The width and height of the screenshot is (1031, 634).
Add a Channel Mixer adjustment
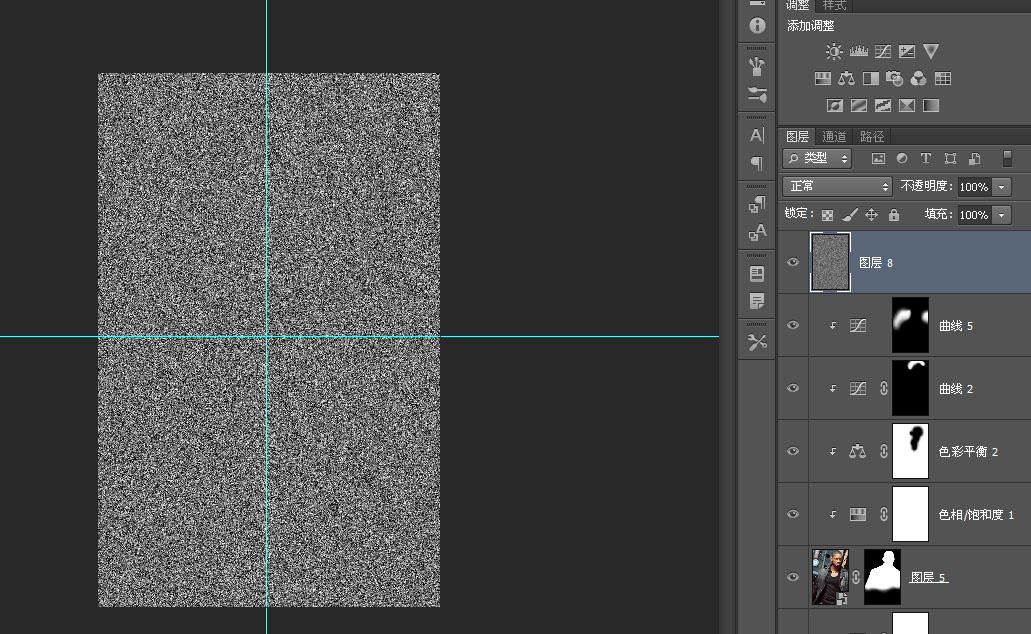click(919, 79)
